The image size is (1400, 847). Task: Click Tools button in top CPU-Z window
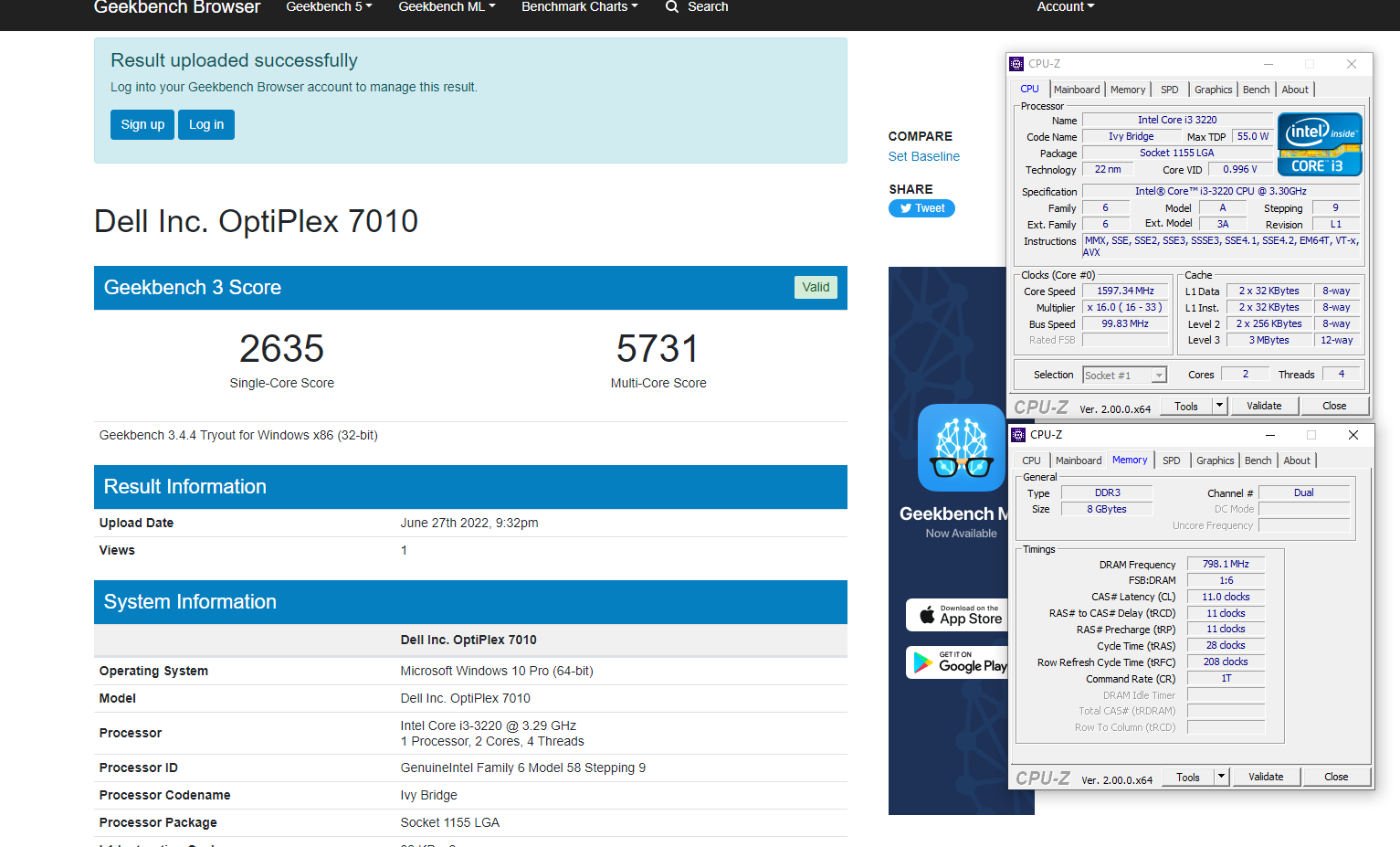click(x=1186, y=406)
